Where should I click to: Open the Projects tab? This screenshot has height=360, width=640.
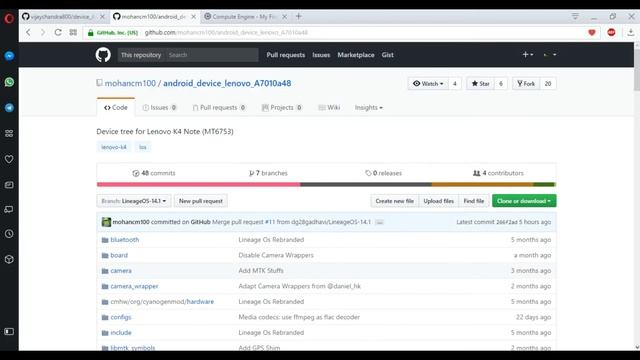point(282,107)
